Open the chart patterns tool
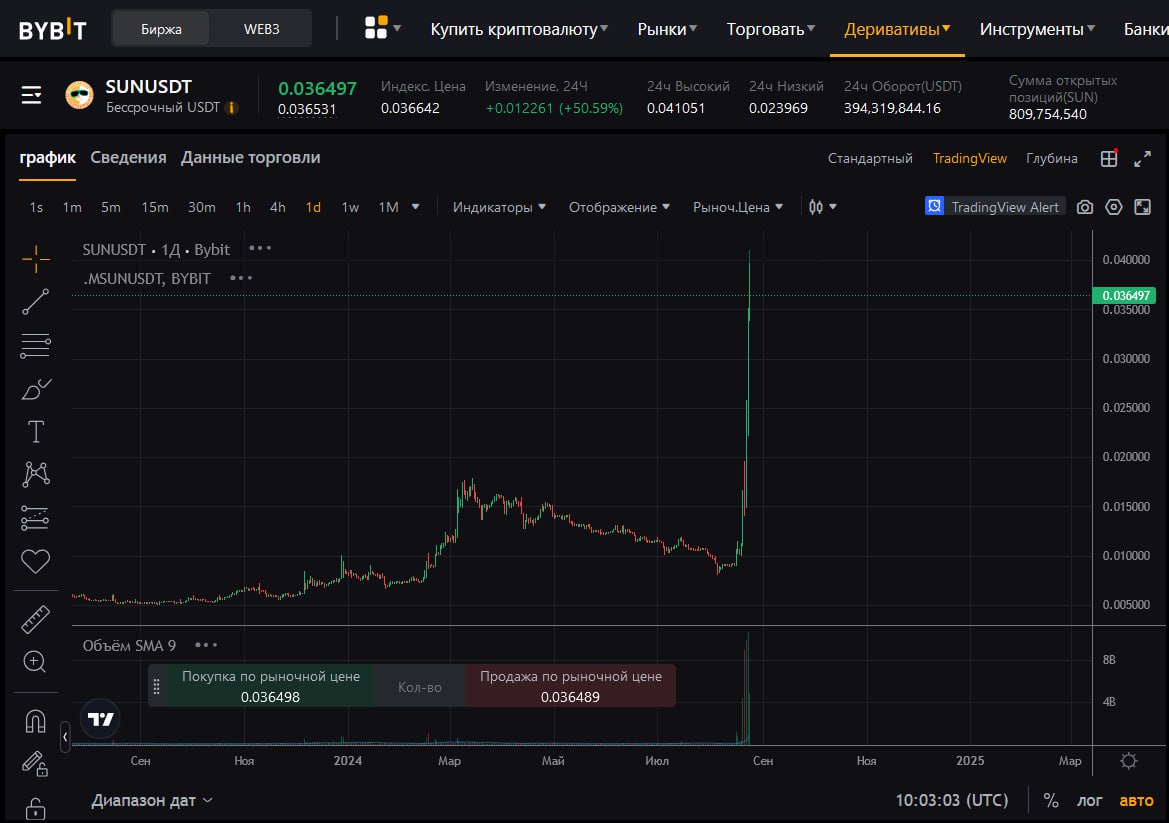The width and height of the screenshot is (1169, 823). point(35,474)
